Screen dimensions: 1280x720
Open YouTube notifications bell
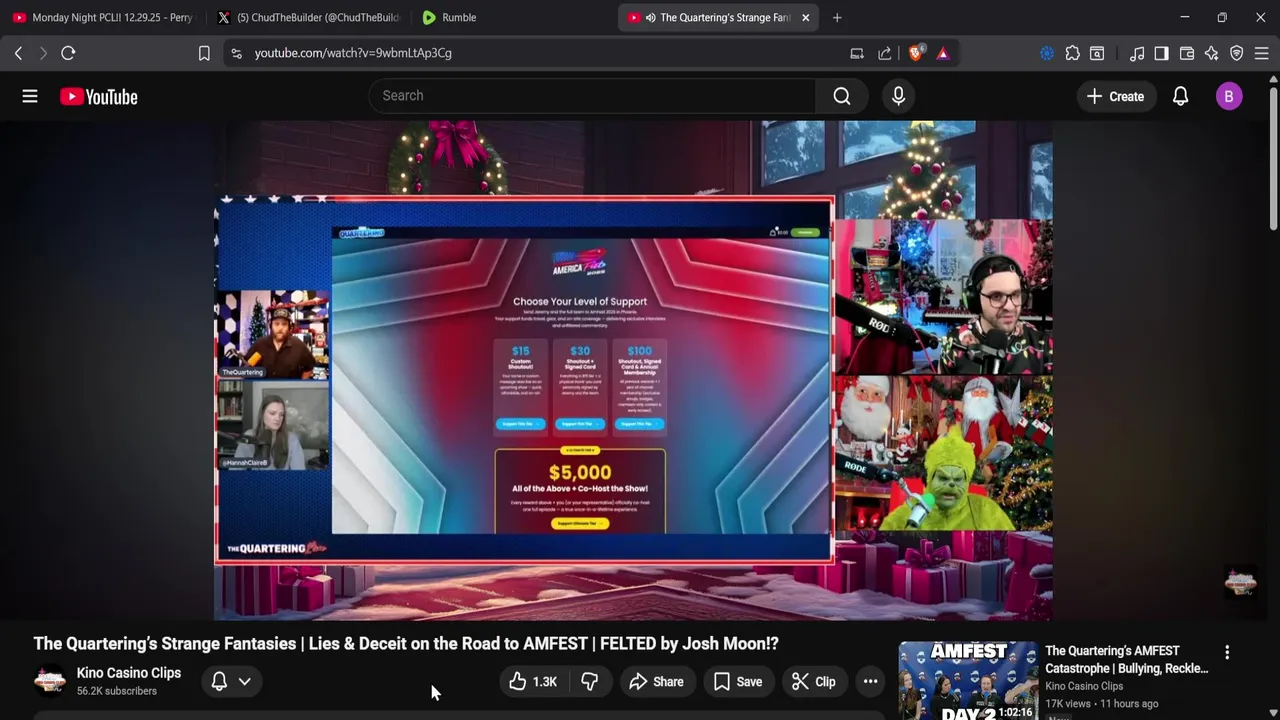pyautogui.click(x=1180, y=96)
